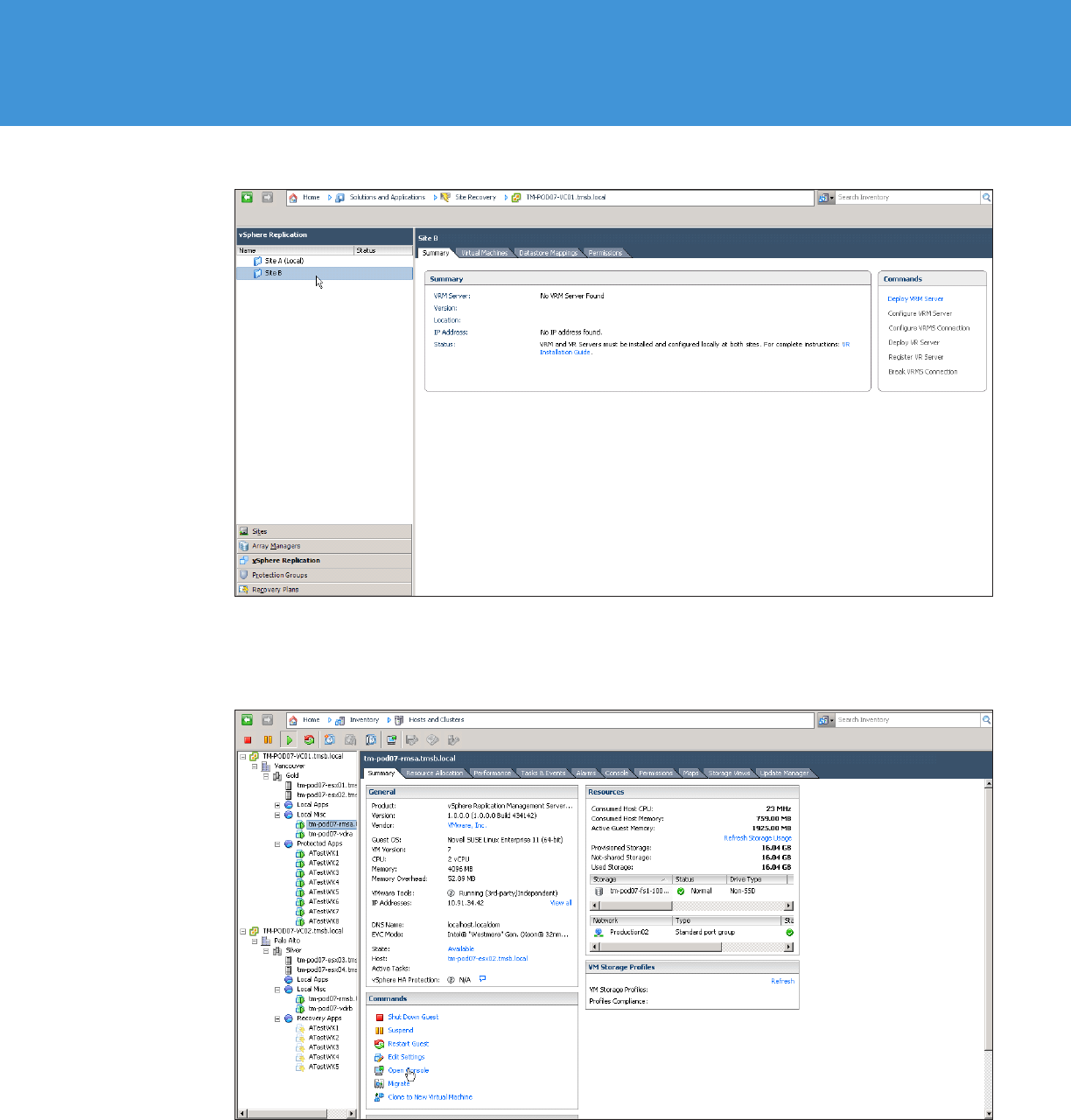Open the Update Manager tab
This screenshot has height=1120, width=1071.
click(784, 773)
